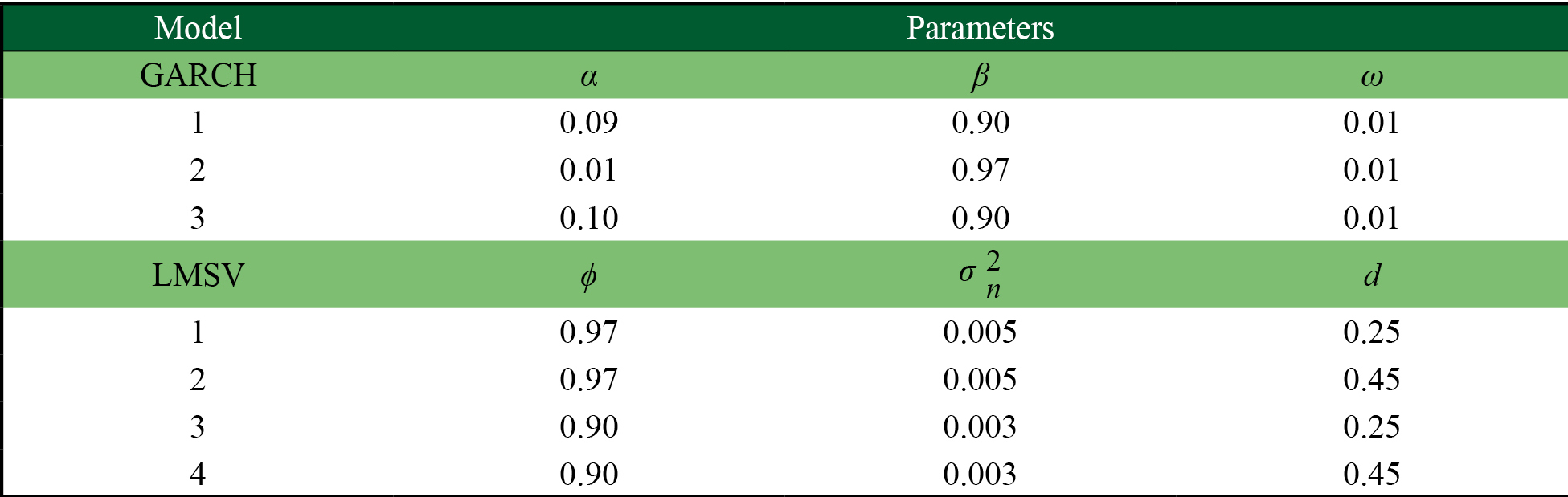Viewport: 1568px width, 497px height.
Task: Click LMSV model 1 d value 0.25
Action: (x=1371, y=332)
